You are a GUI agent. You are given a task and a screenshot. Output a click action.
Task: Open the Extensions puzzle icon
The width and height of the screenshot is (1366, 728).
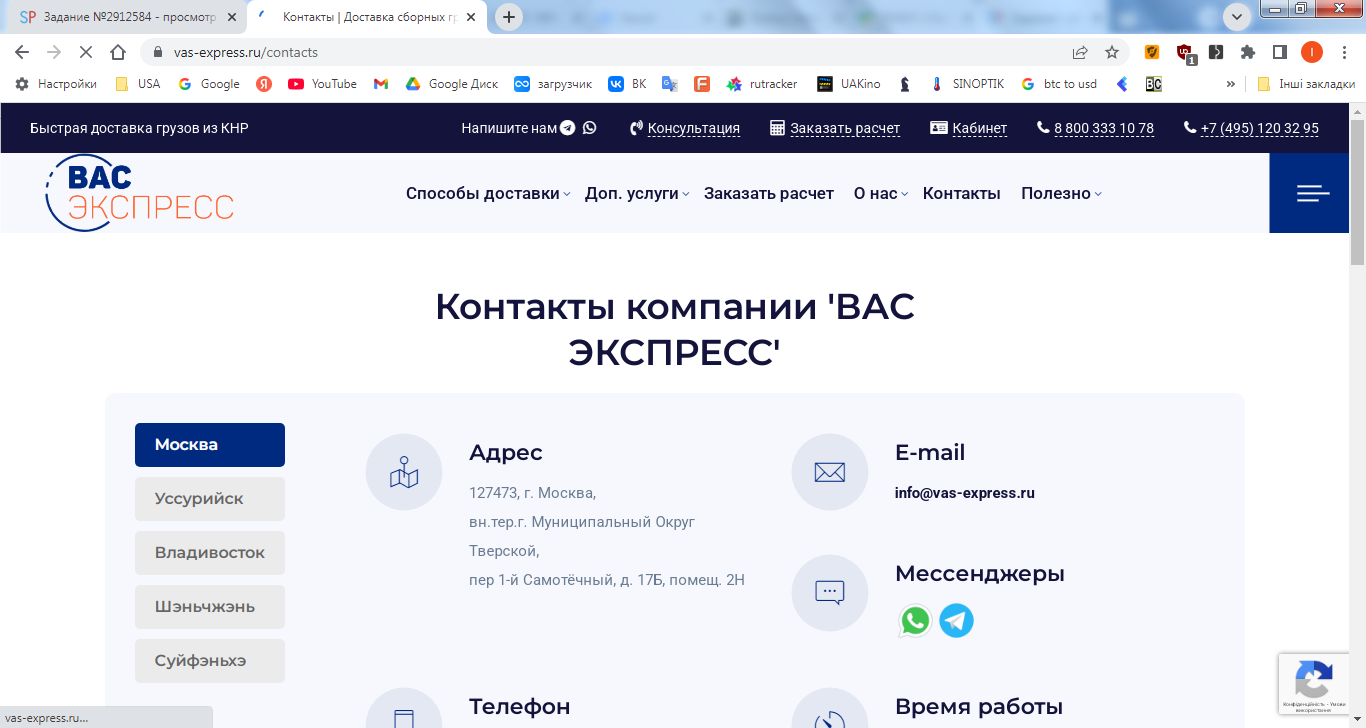[1248, 52]
